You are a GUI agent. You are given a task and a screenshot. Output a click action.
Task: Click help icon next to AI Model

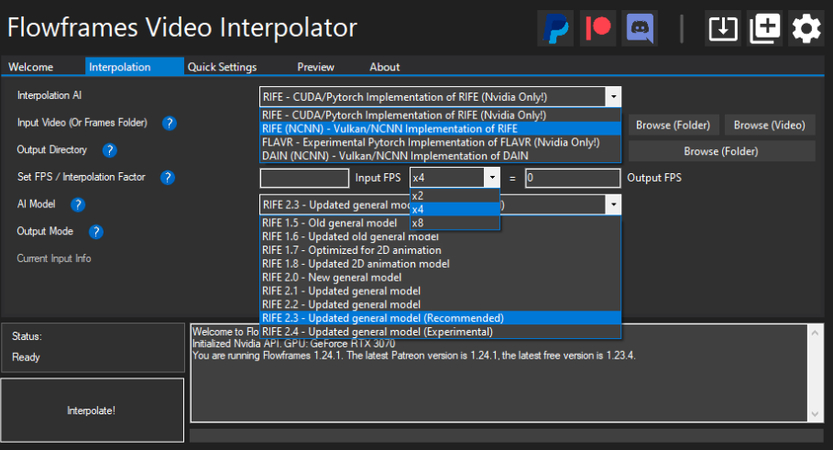click(x=78, y=205)
